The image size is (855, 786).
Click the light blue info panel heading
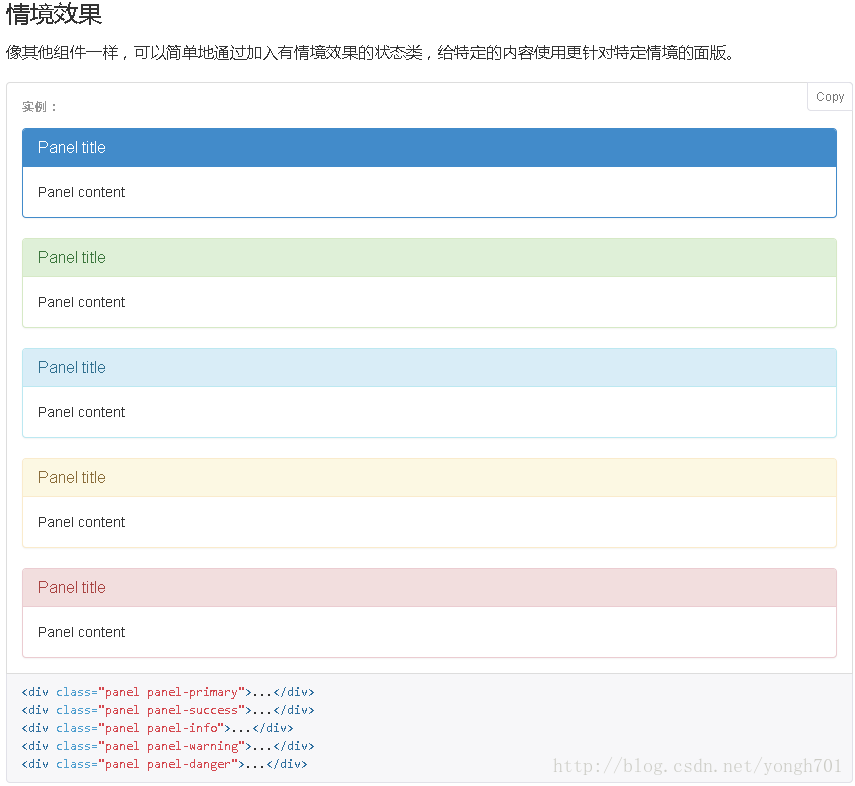[429, 368]
